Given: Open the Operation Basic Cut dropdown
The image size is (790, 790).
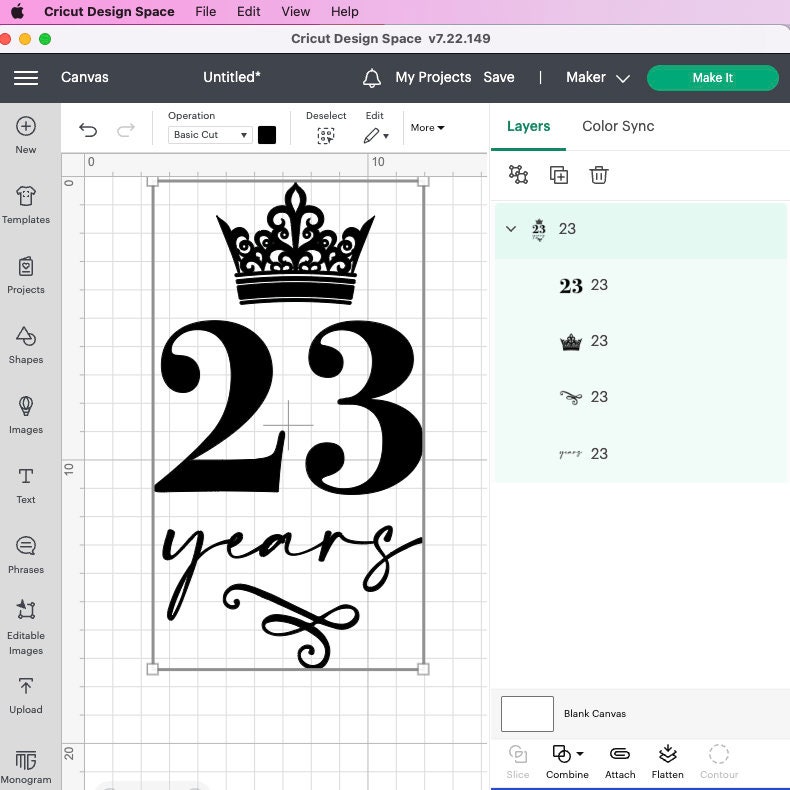Looking at the screenshot, I should click(x=210, y=135).
